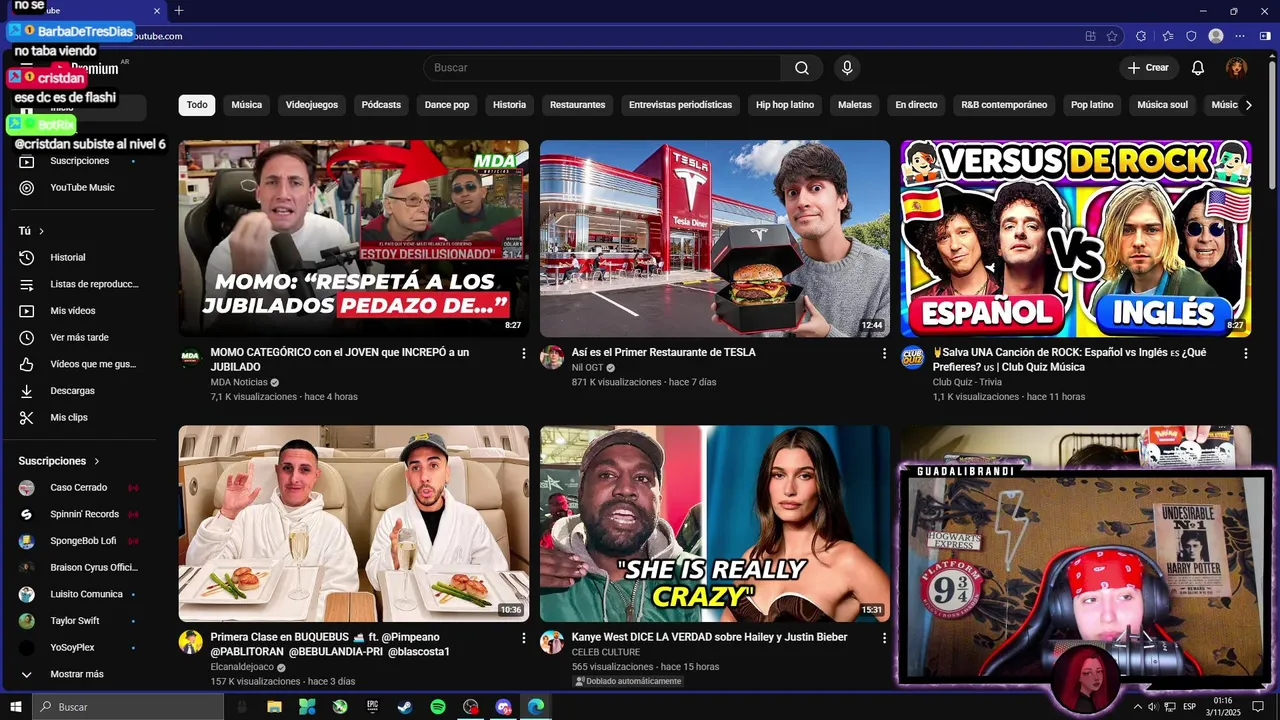This screenshot has width=1280, height=720.
Task: Click the Club Quiz channel avatar
Action: 912,357
